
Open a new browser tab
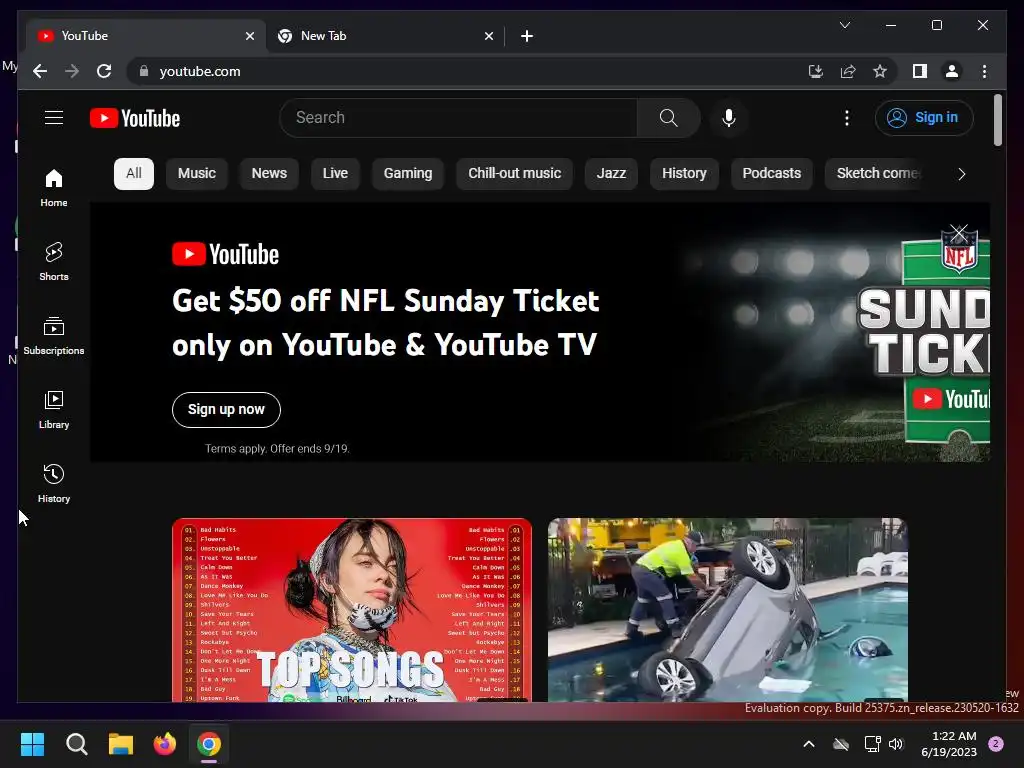(x=526, y=36)
